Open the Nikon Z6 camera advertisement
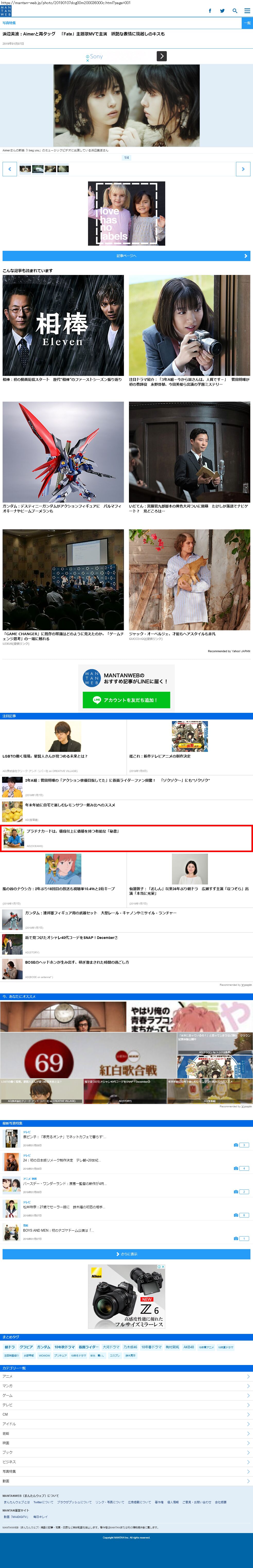Image resolution: width=253 pixels, height=1568 pixels. point(126,1297)
